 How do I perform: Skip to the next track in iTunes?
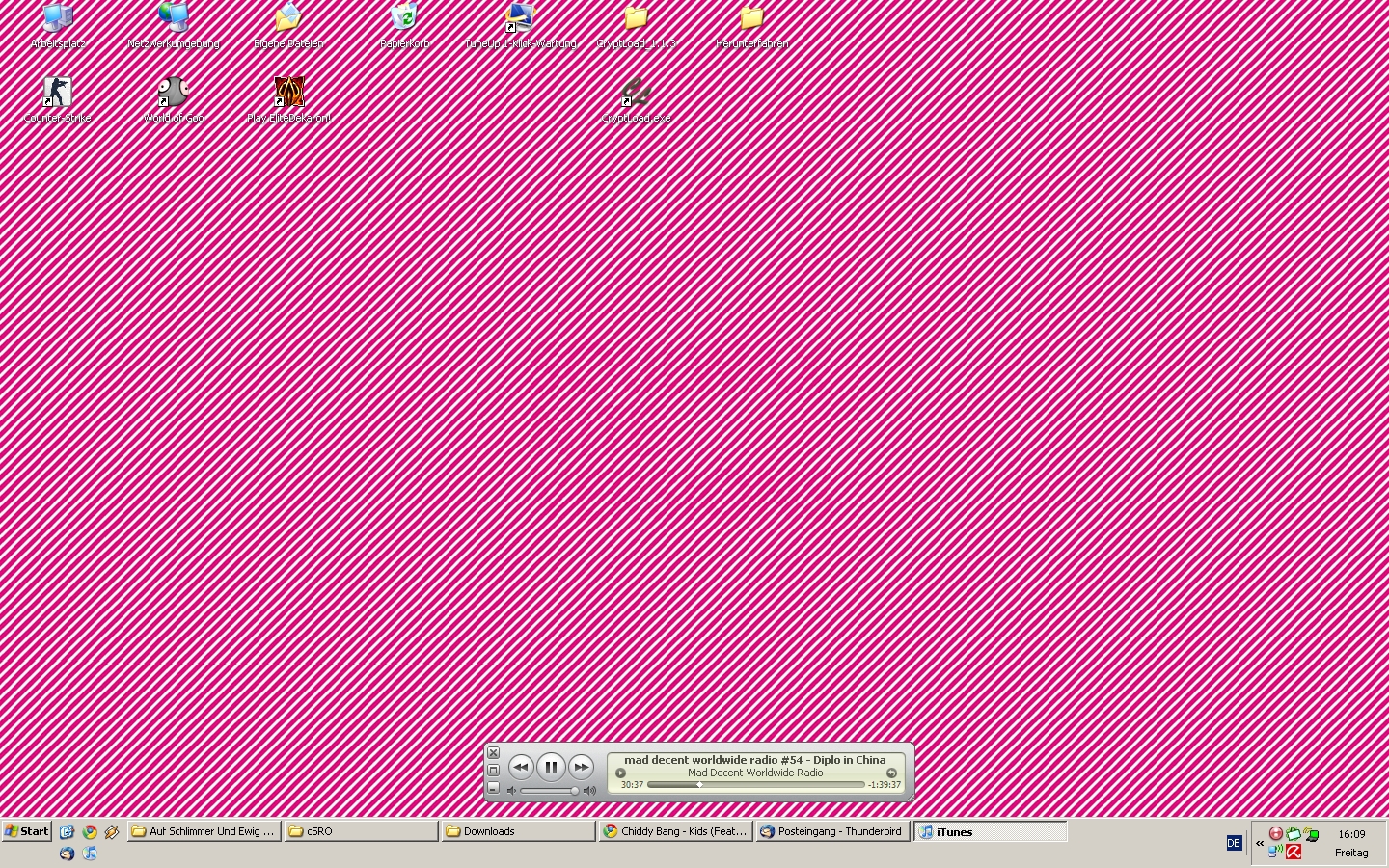pos(581,767)
